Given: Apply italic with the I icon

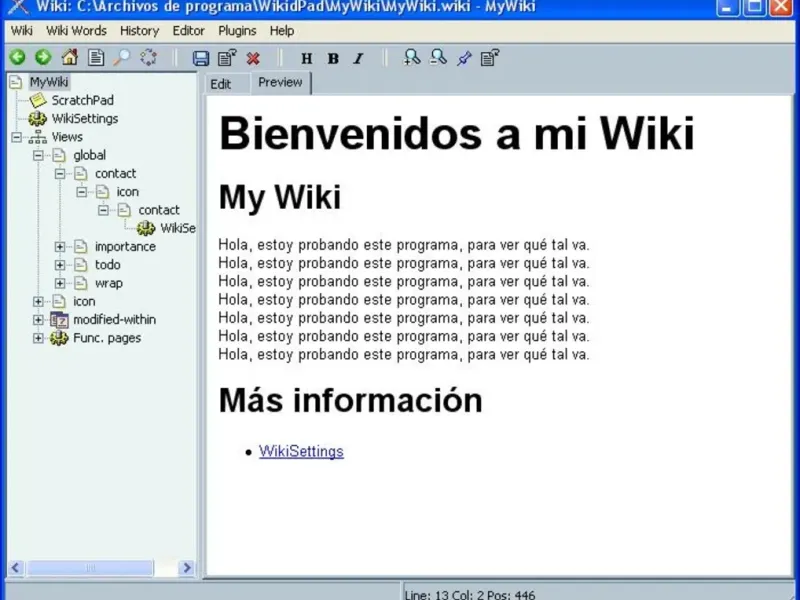Looking at the screenshot, I should 359,59.
